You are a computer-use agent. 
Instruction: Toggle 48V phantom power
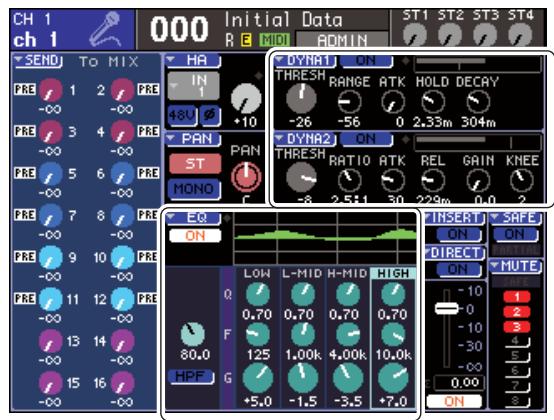click(182, 116)
